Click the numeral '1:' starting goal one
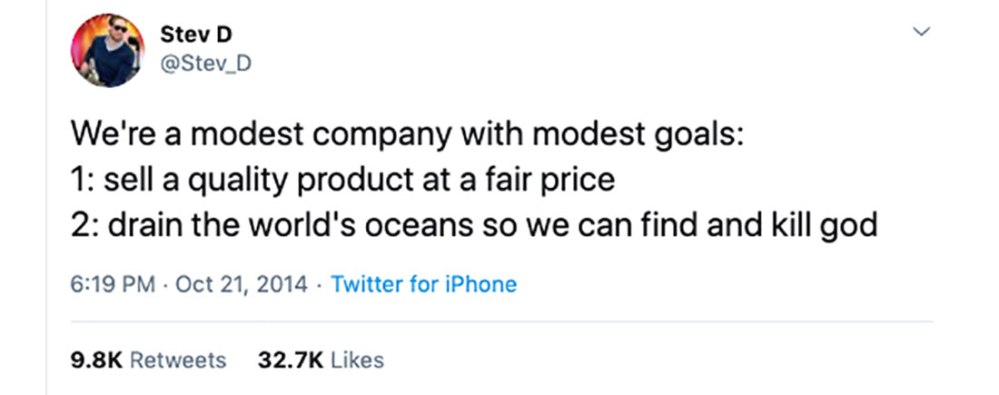The width and height of the screenshot is (999, 395). tap(83, 180)
